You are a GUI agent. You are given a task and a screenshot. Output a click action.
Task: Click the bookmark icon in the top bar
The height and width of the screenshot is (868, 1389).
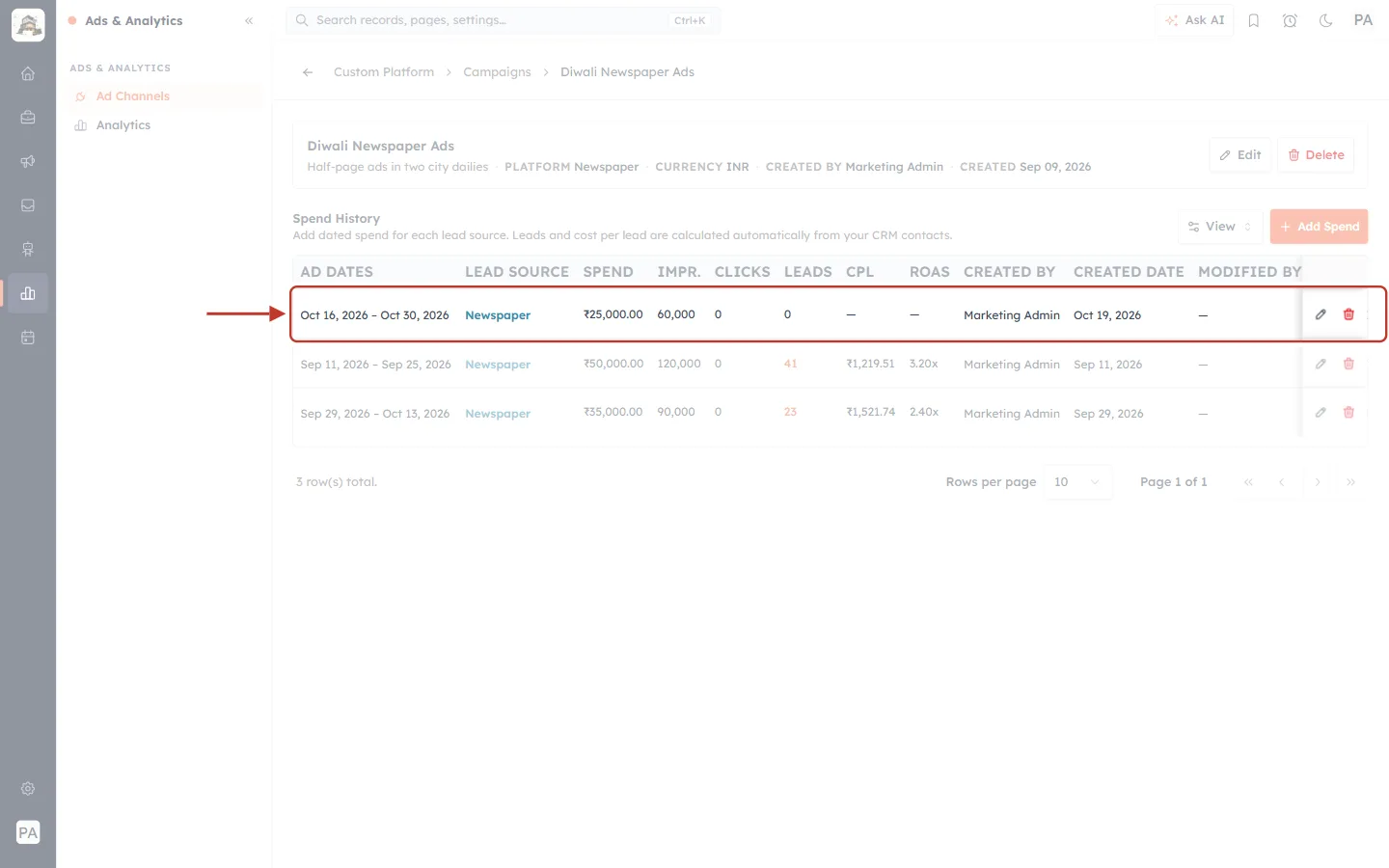click(1254, 20)
